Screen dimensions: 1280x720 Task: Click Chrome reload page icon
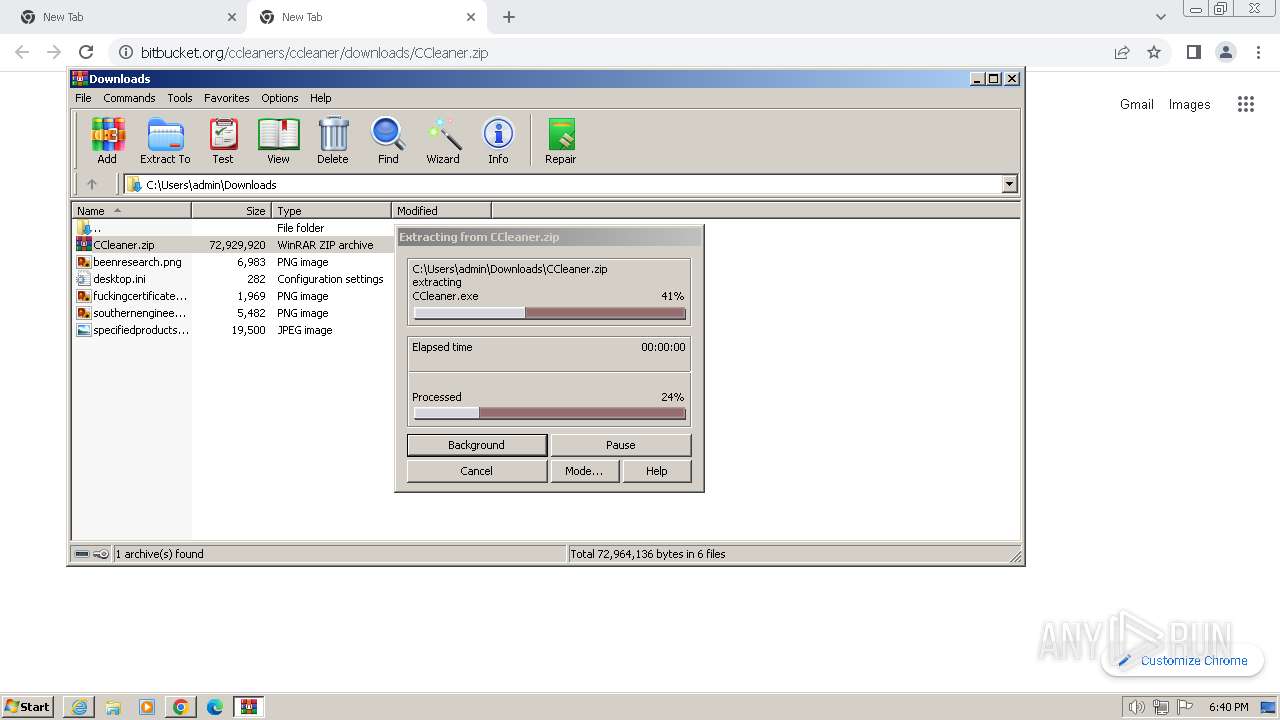click(86, 52)
